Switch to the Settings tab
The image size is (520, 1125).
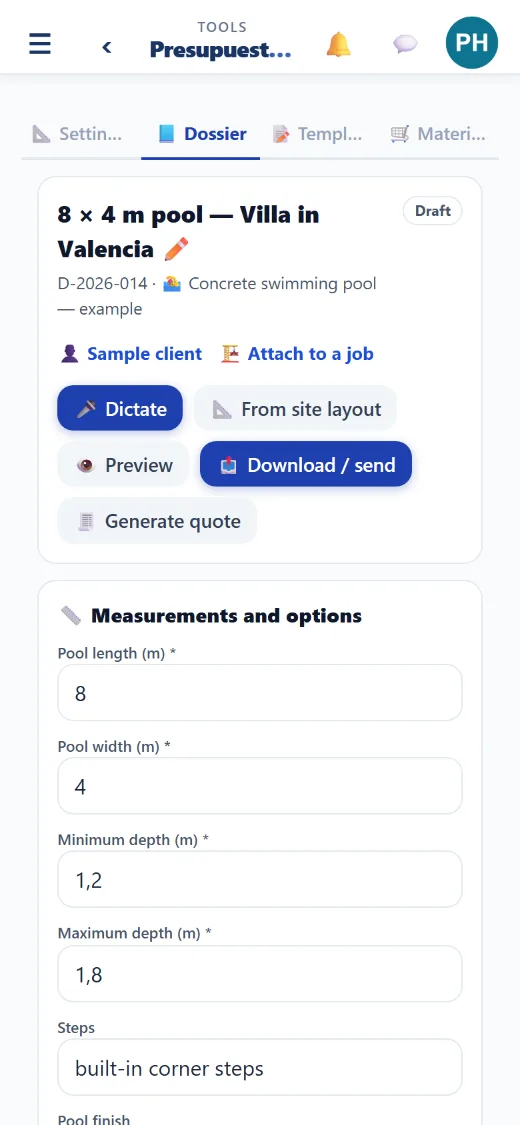(77, 133)
